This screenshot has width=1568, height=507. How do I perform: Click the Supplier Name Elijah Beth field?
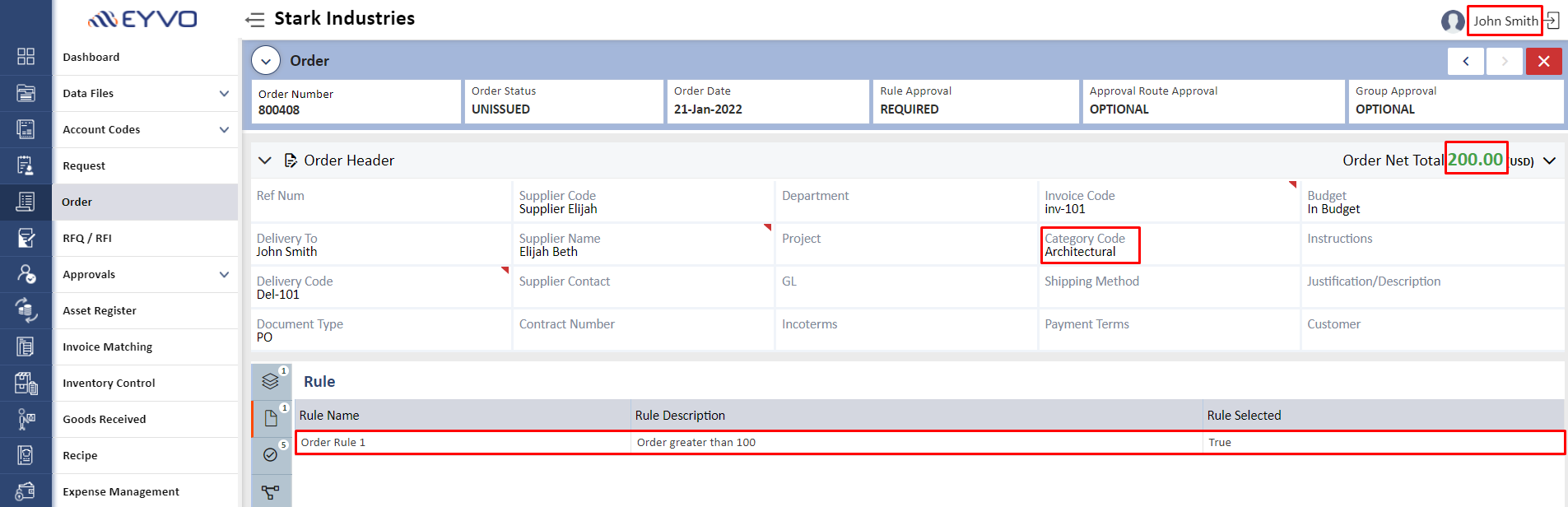644,244
